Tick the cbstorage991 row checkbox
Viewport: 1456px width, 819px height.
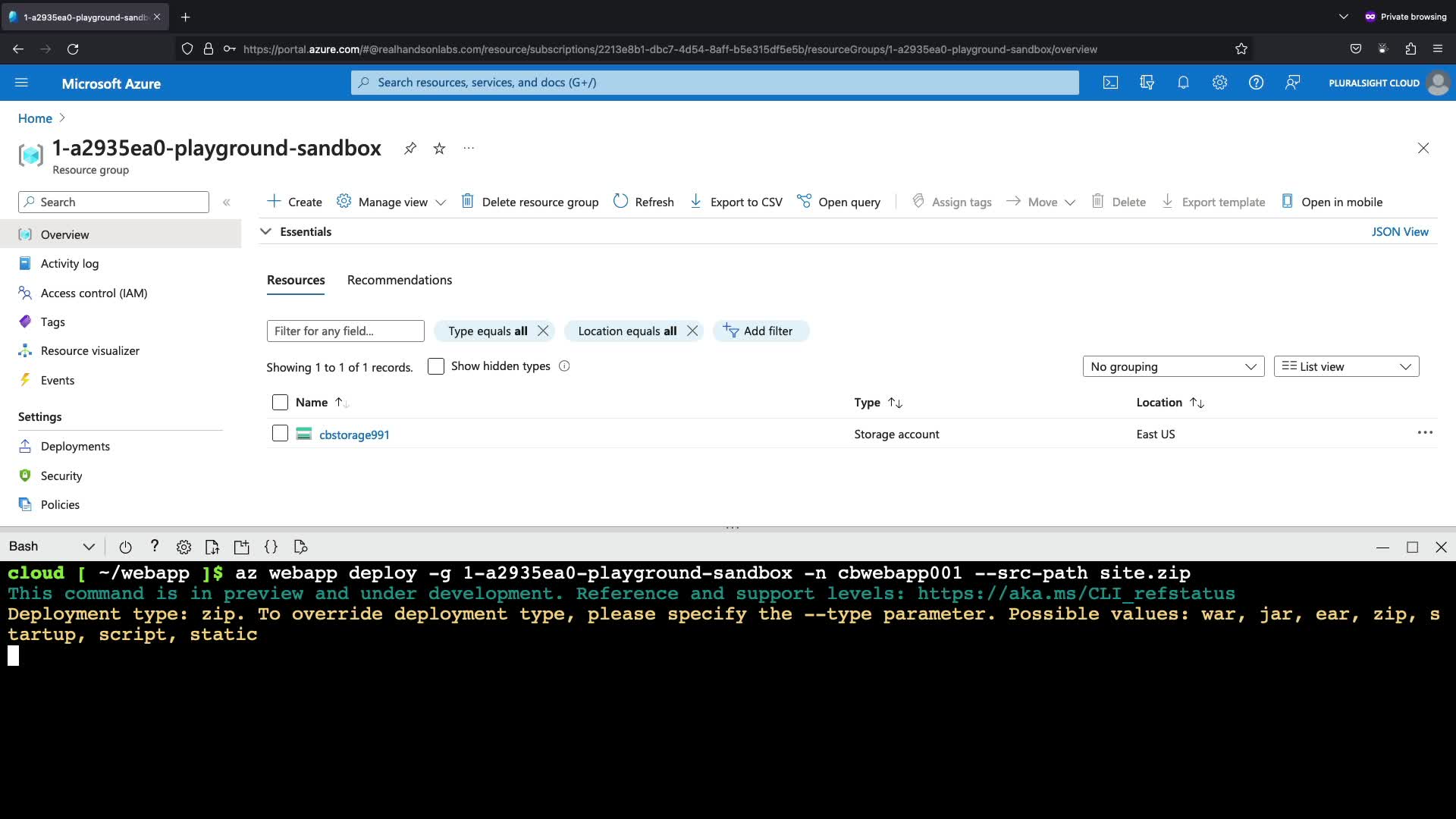(x=280, y=433)
